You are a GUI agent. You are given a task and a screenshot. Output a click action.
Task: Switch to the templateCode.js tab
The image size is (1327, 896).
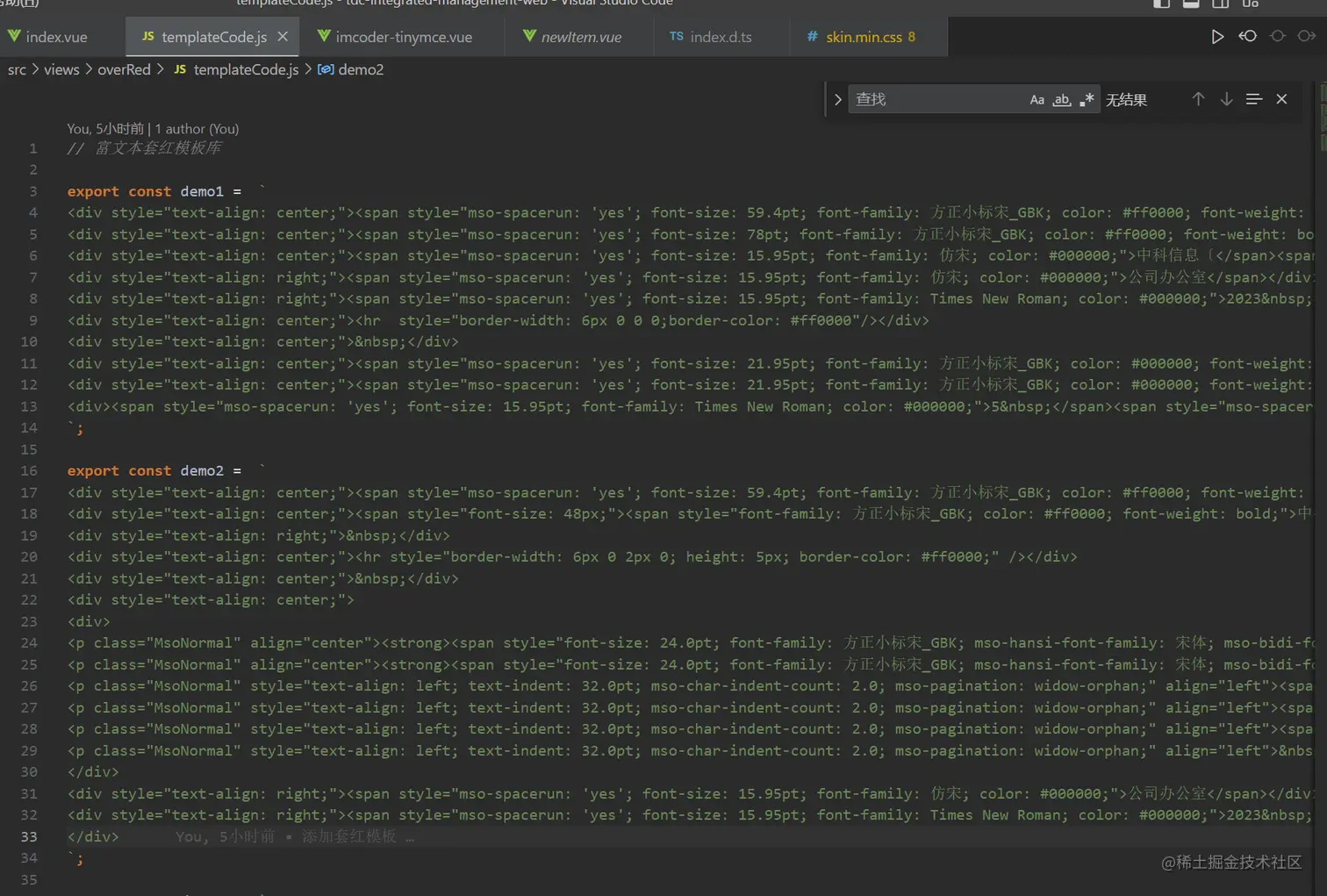(214, 37)
